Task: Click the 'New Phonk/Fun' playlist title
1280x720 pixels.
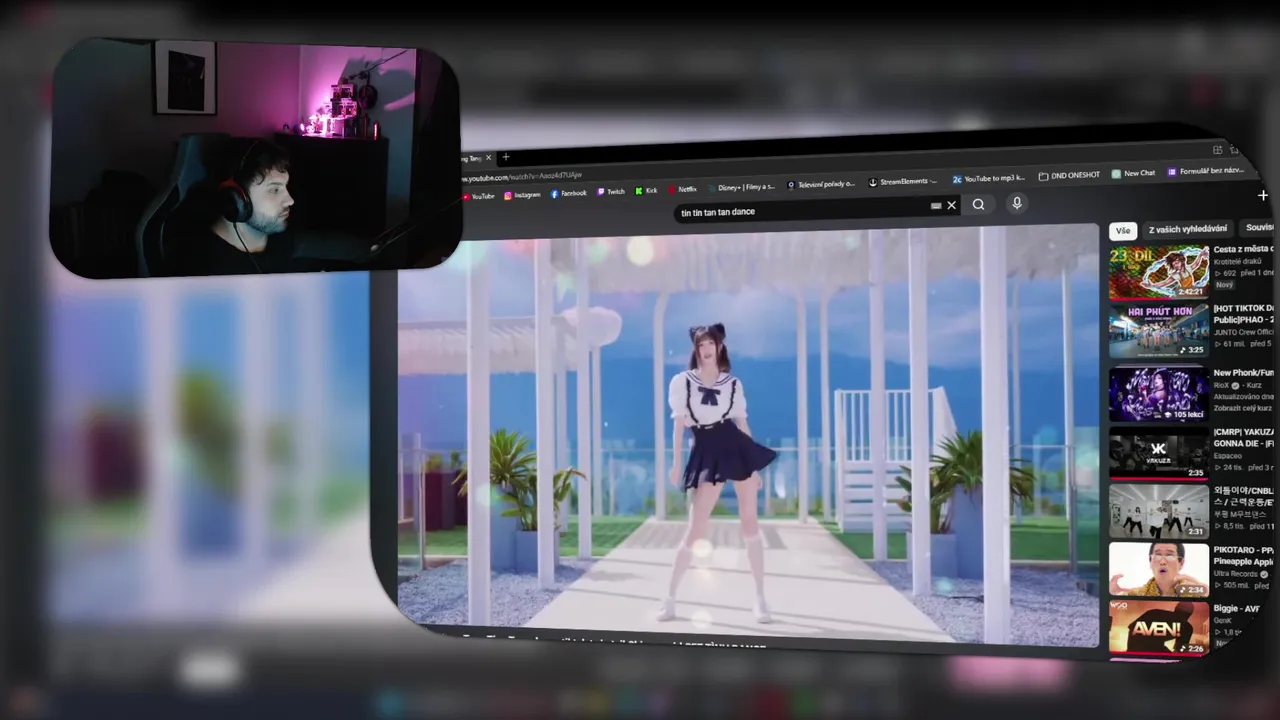Action: click(1244, 373)
